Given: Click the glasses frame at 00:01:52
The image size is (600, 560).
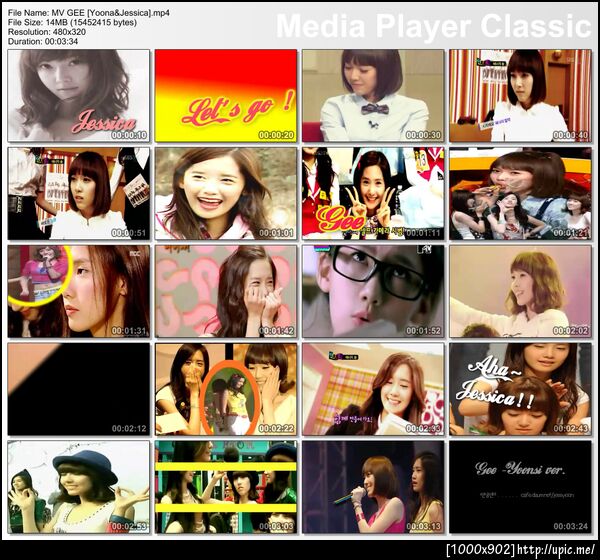Looking at the screenshot, I should [373, 291].
